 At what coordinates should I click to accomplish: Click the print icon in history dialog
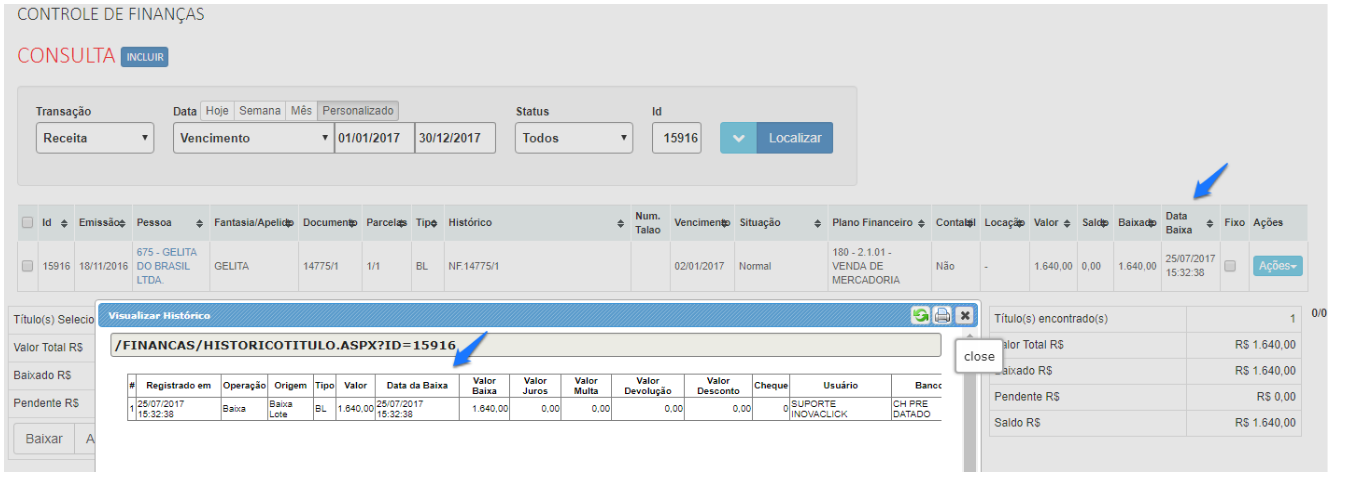point(942,315)
